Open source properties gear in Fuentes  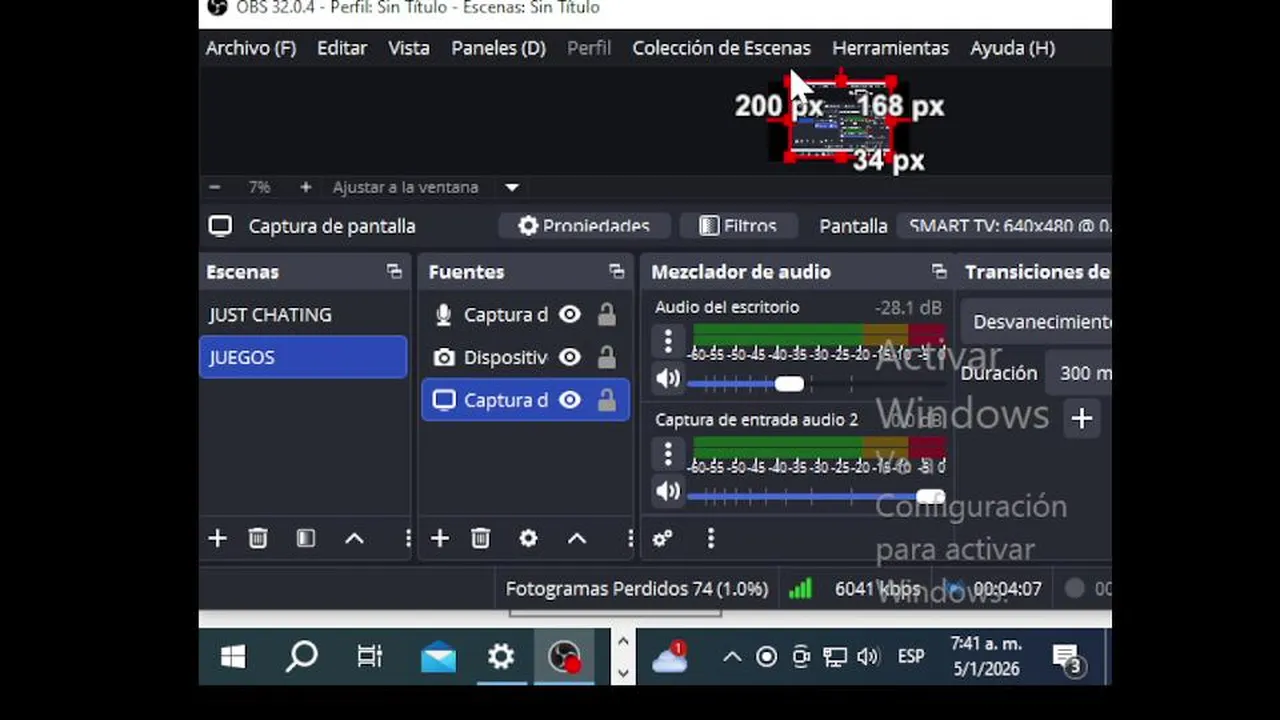[x=528, y=538]
